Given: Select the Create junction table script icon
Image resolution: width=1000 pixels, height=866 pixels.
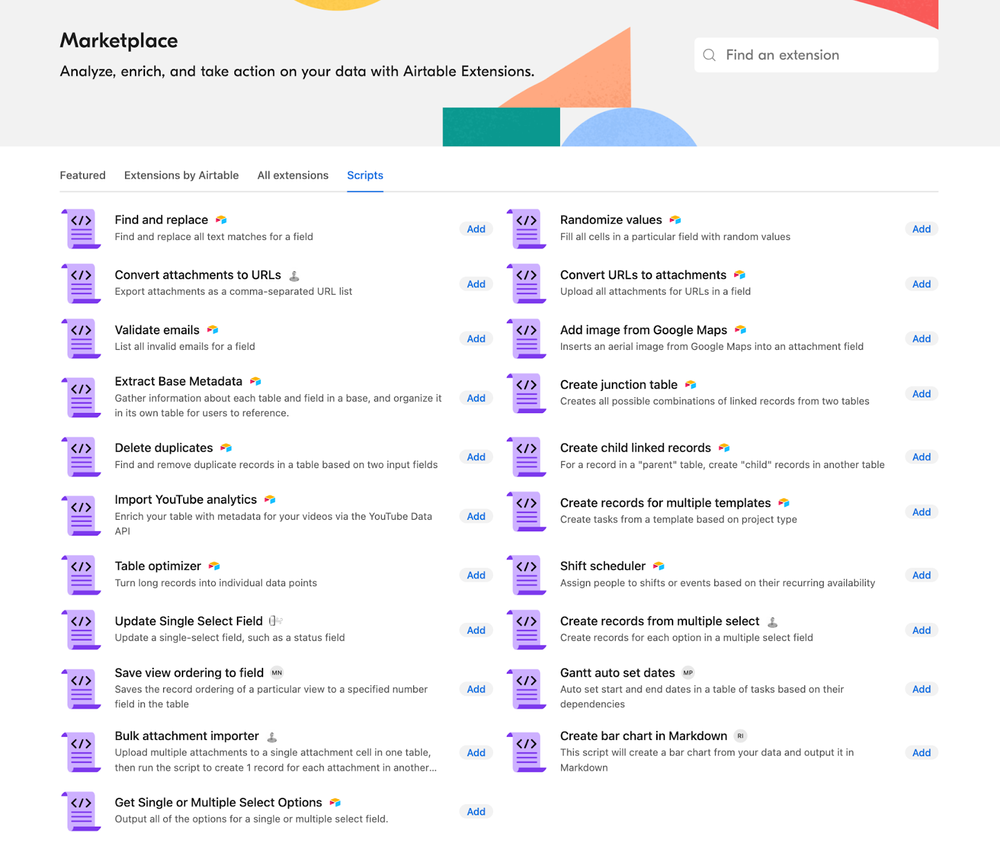Looking at the screenshot, I should tap(526, 393).
